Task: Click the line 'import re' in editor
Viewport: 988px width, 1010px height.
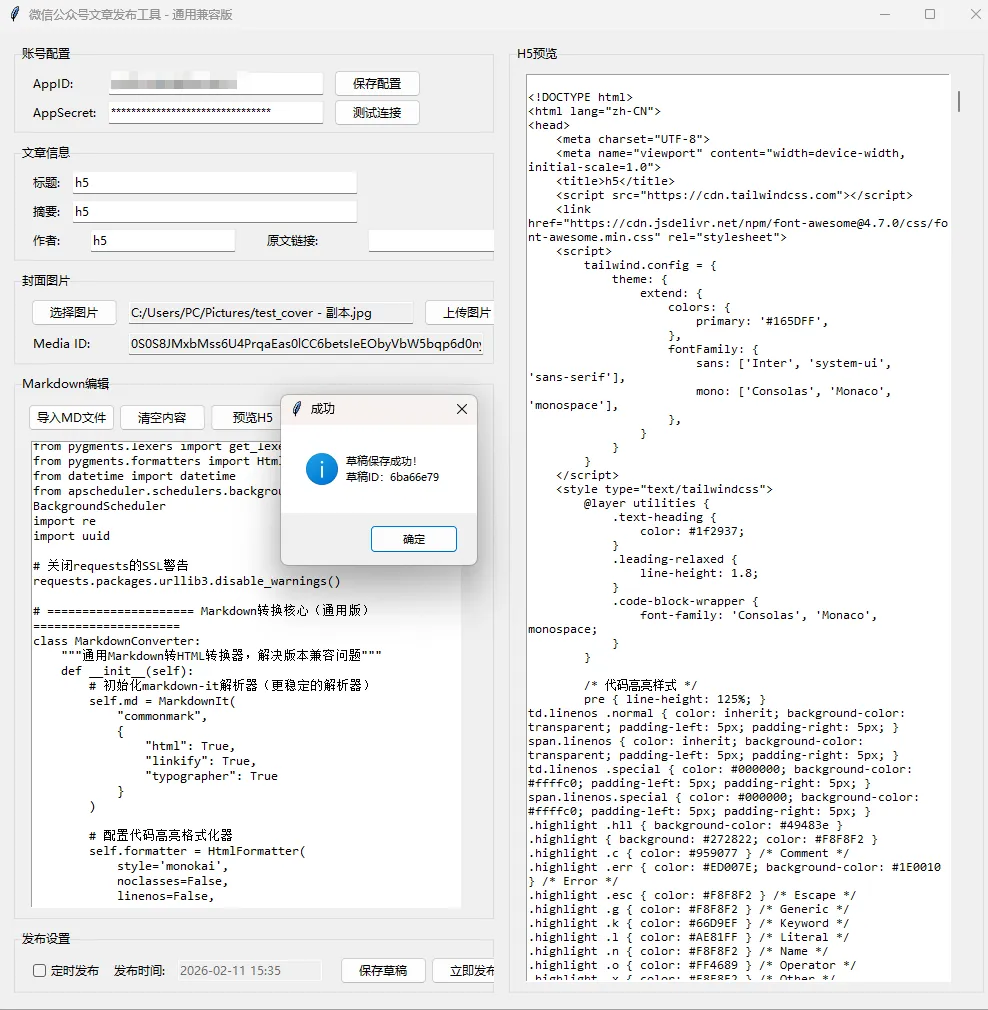Action: (64, 521)
